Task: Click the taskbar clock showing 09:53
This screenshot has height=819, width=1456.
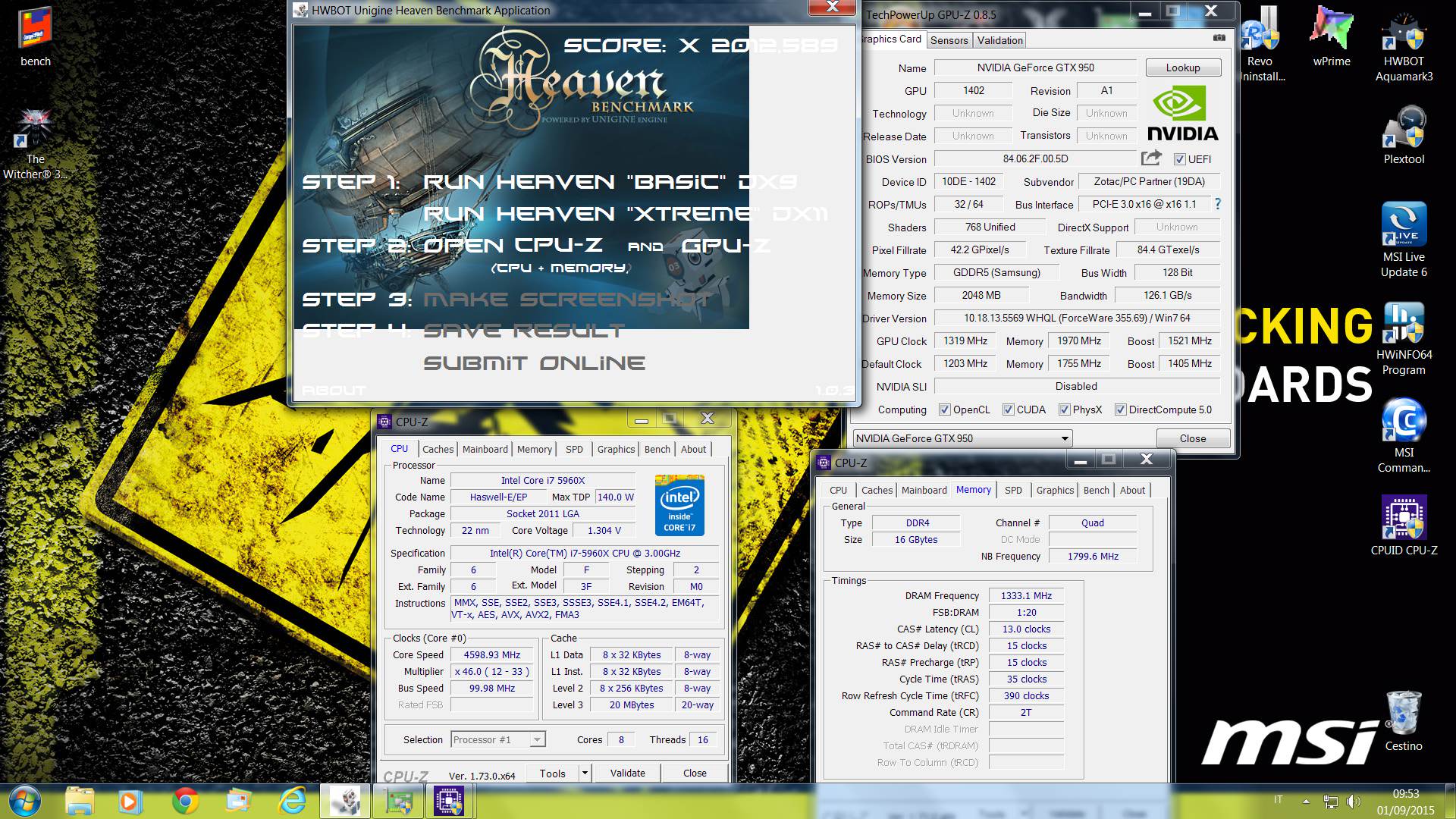Action: coord(1405,794)
